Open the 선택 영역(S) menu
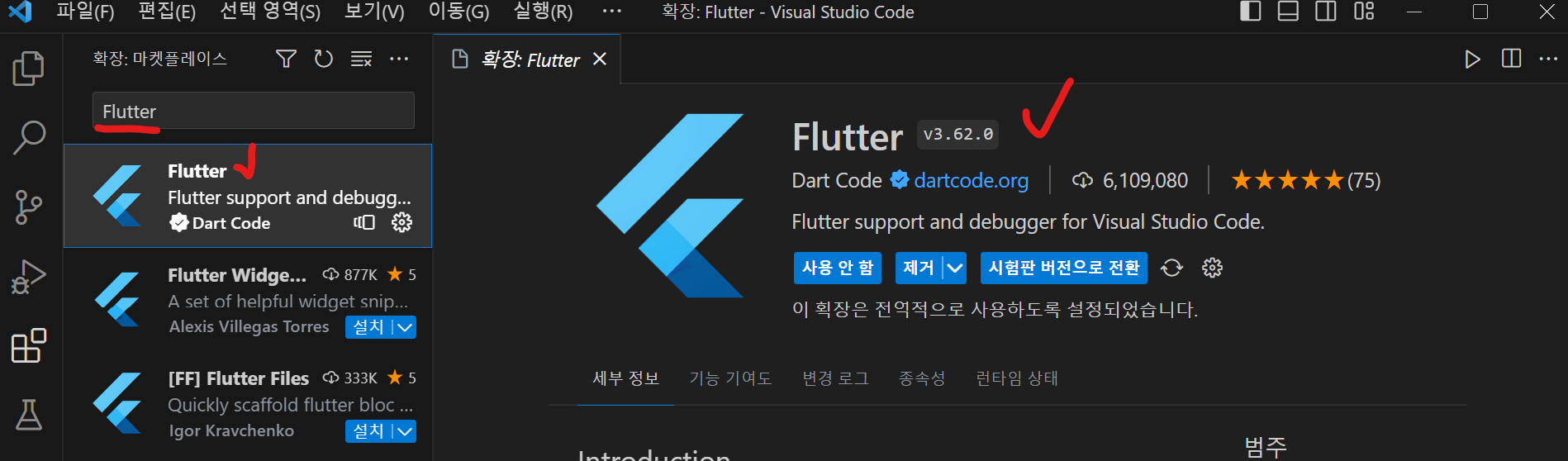 coord(270,12)
